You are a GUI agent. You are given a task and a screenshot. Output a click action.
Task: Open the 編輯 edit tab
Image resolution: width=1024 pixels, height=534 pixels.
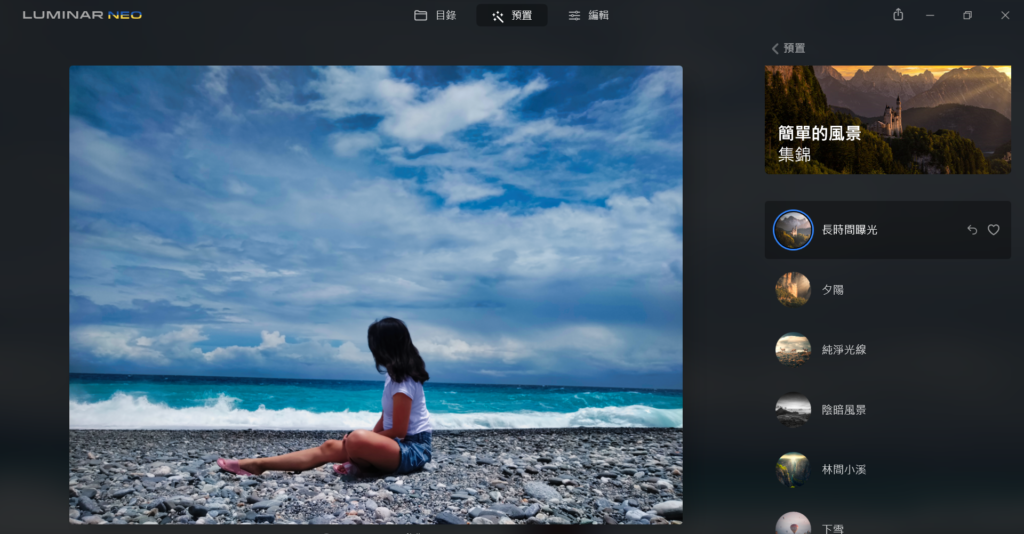click(588, 15)
